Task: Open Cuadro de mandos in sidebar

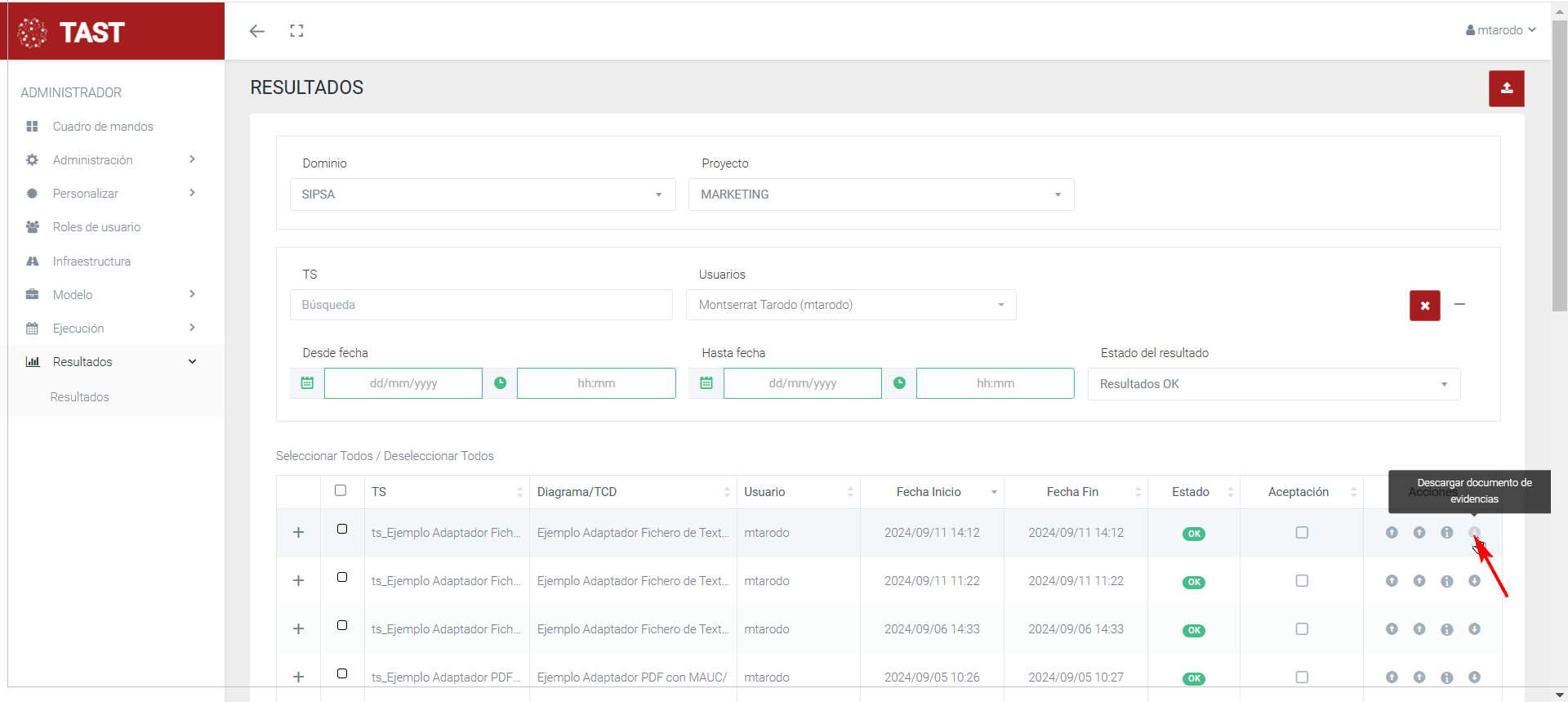Action: tap(103, 127)
